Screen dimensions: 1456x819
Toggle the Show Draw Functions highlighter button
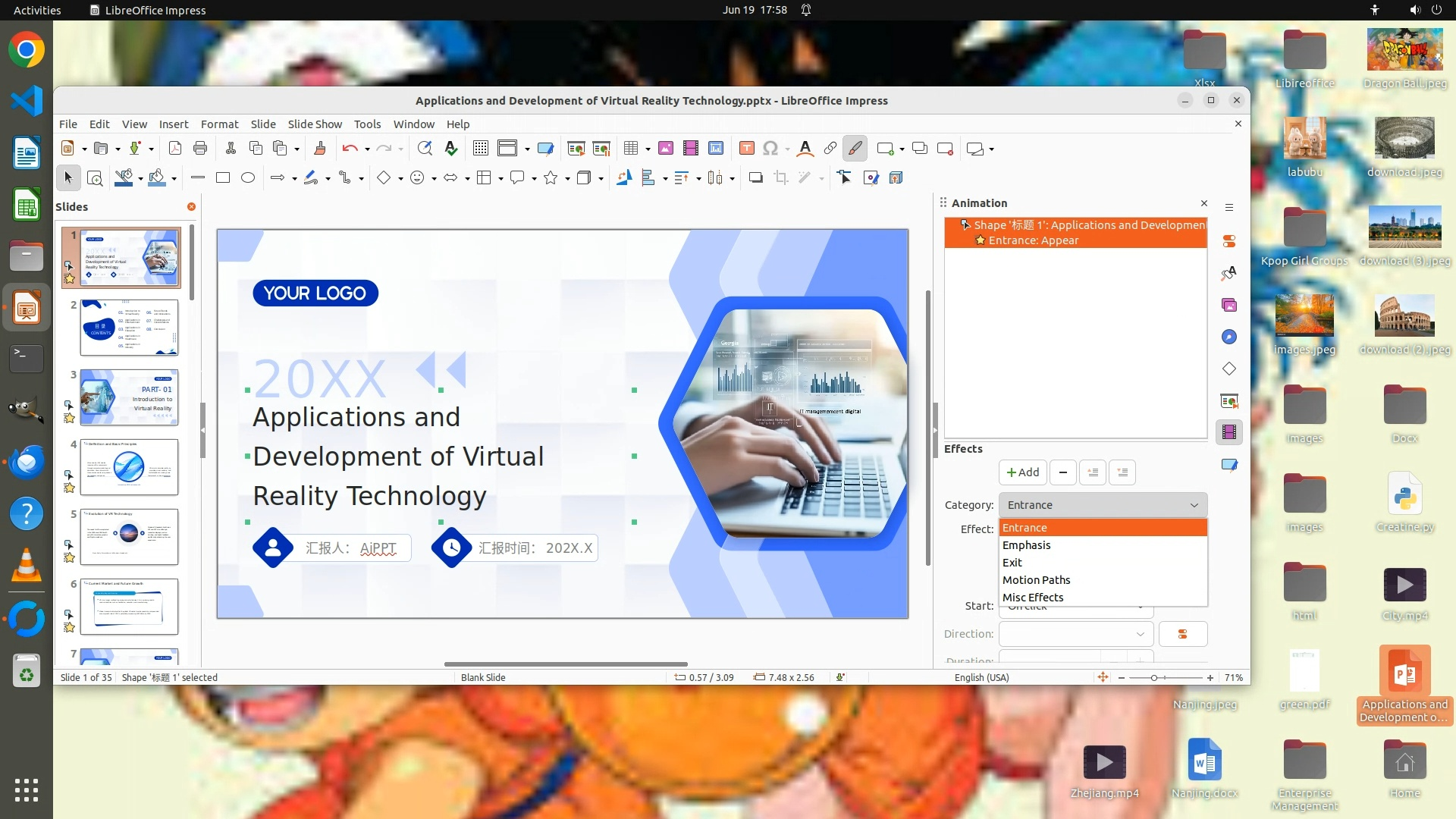[855, 149]
